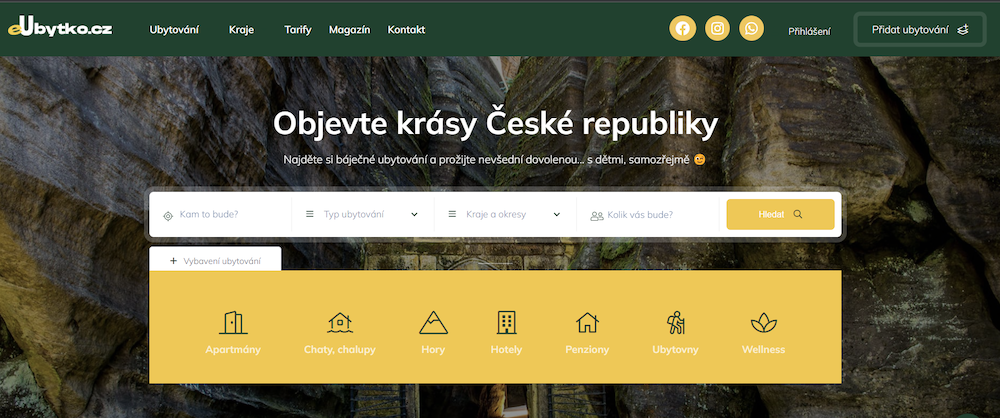This screenshot has height=418, width=1000.
Task: Open the WhatsApp contact icon
Action: point(752,29)
